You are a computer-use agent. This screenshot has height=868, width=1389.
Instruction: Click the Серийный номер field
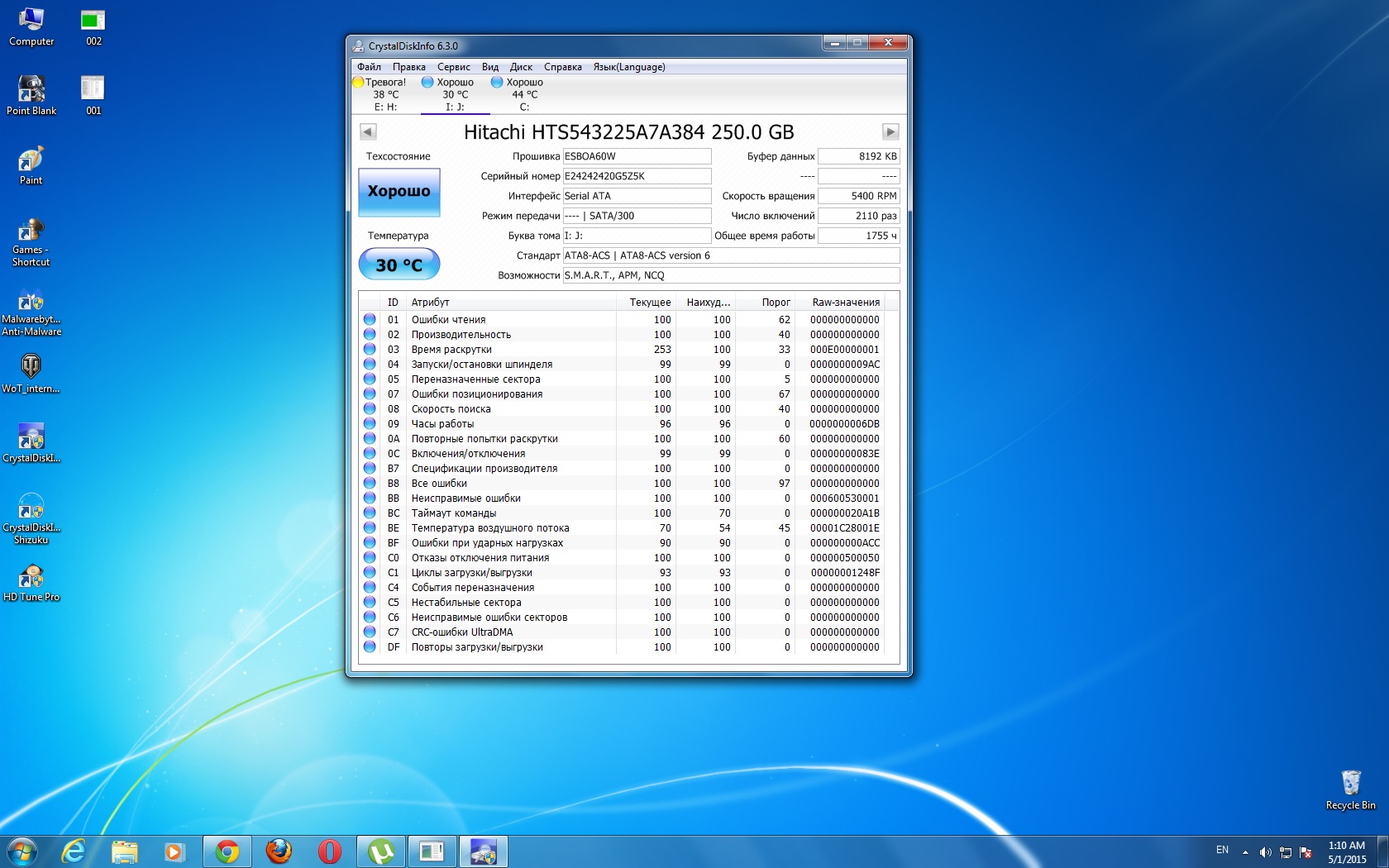[x=636, y=176]
